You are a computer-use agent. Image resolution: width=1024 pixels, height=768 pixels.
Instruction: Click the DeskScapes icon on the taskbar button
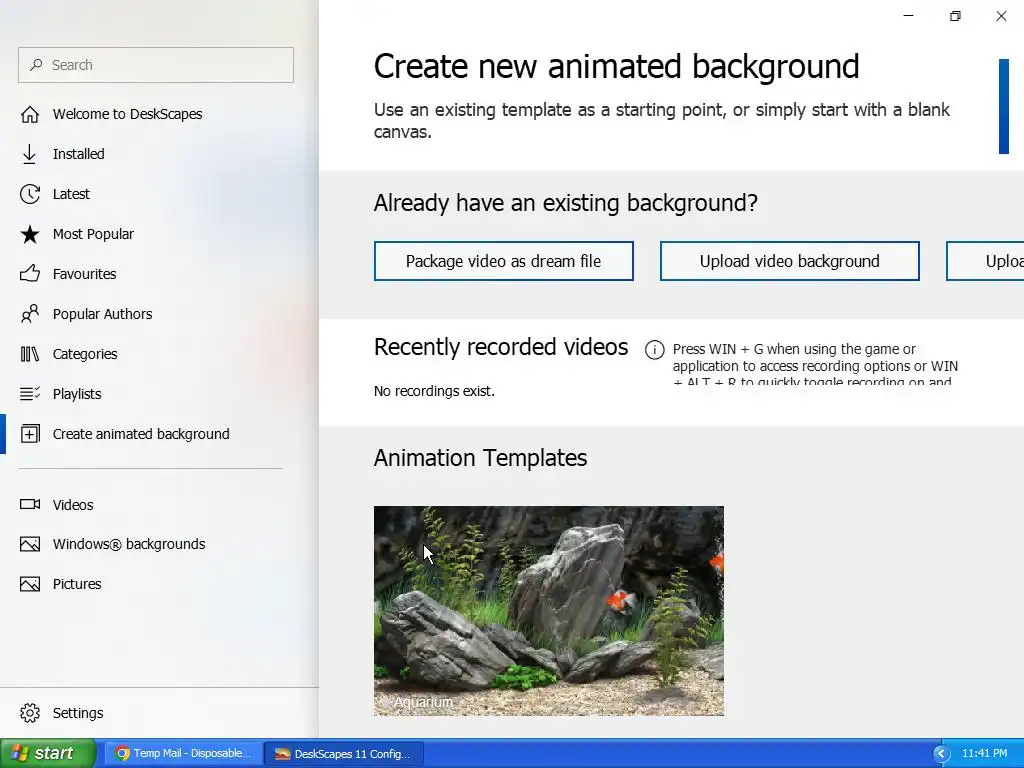(282, 754)
